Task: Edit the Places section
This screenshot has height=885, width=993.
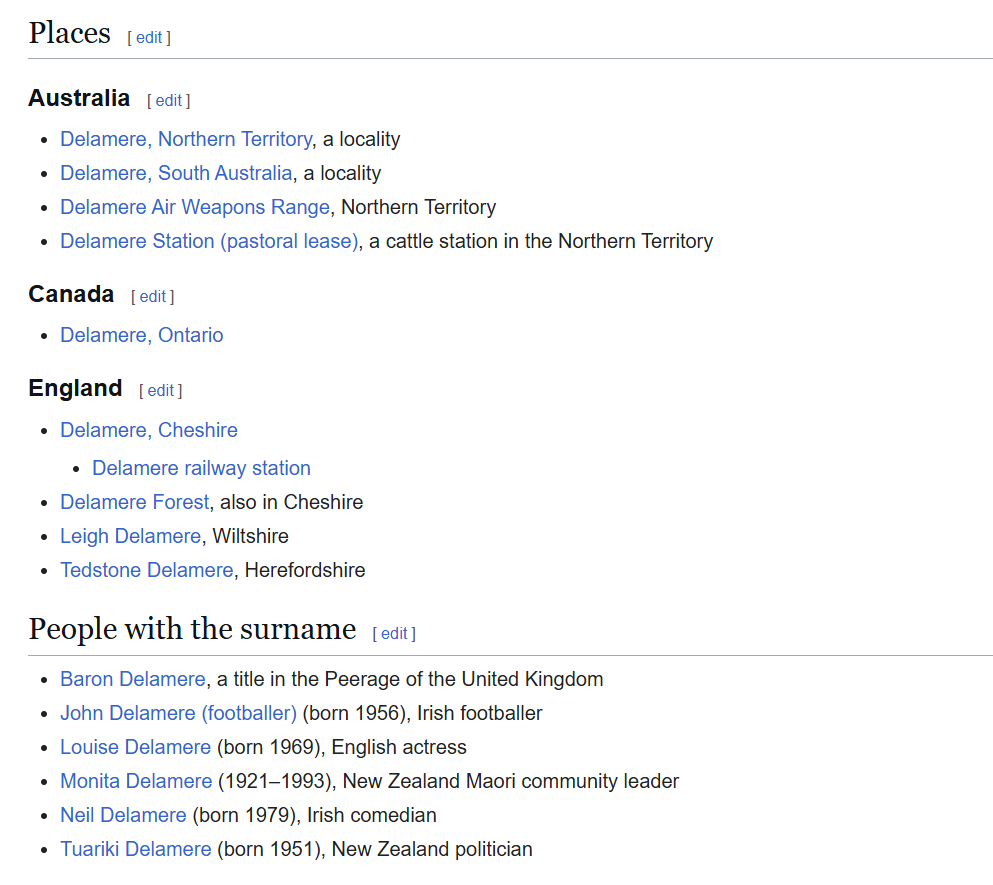Action: tap(149, 38)
